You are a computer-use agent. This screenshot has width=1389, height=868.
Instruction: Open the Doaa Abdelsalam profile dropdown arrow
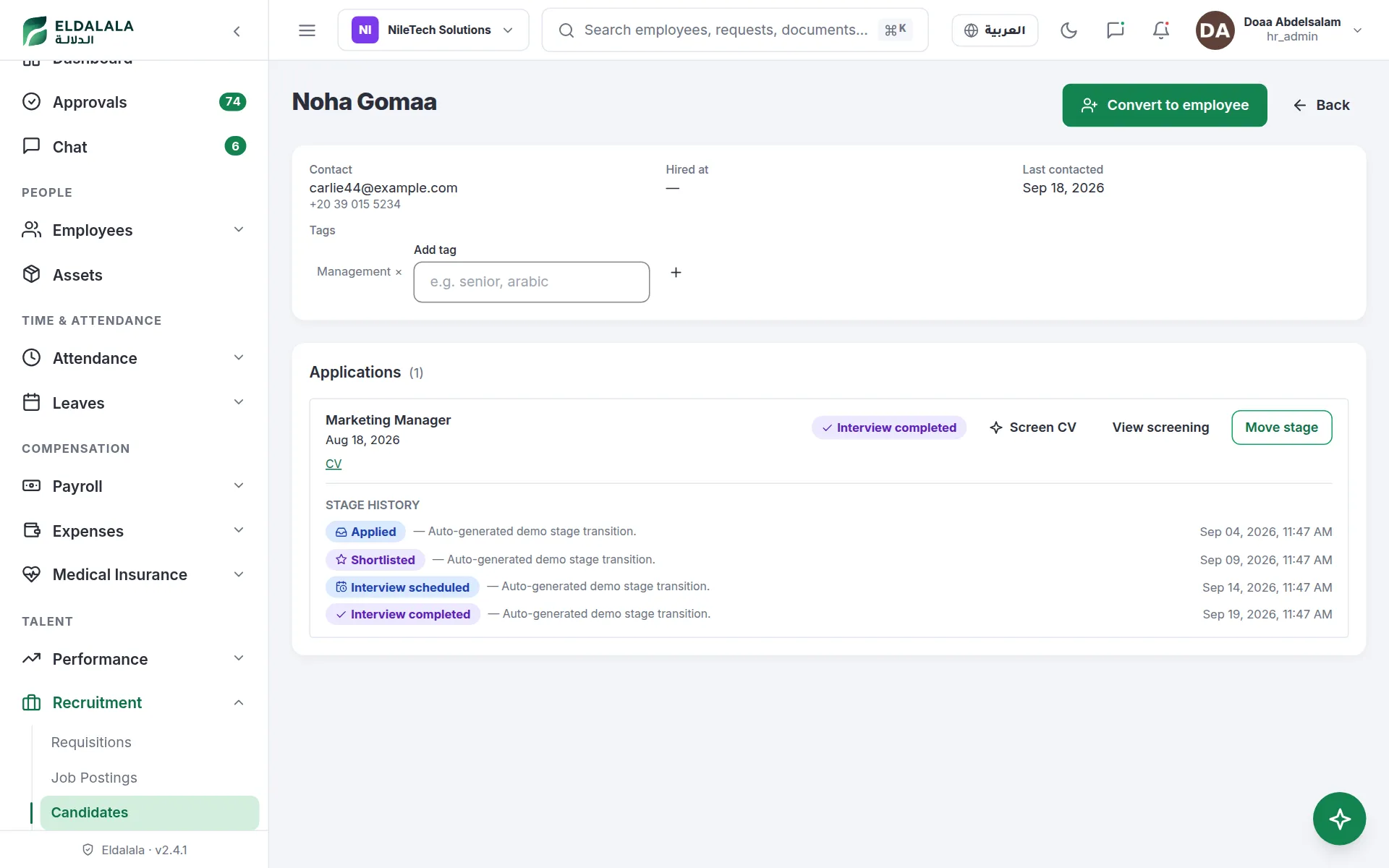(1358, 30)
